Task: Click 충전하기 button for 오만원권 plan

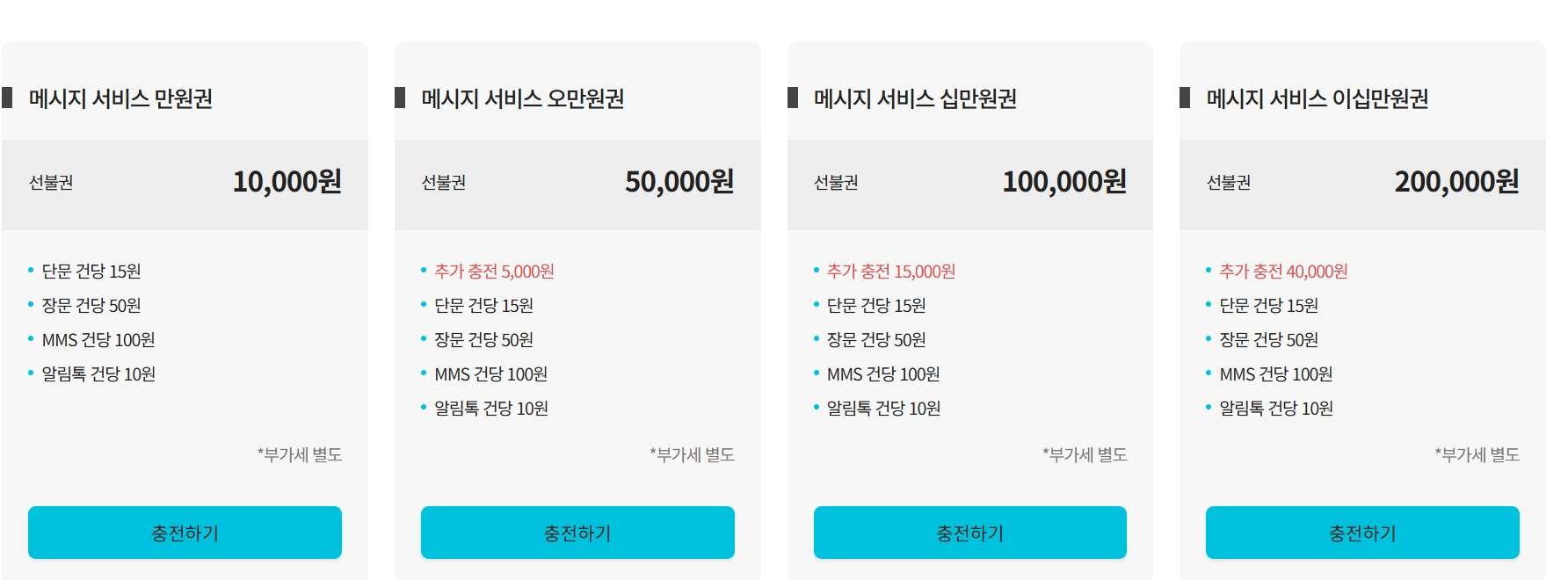Action: click(577, 533)
